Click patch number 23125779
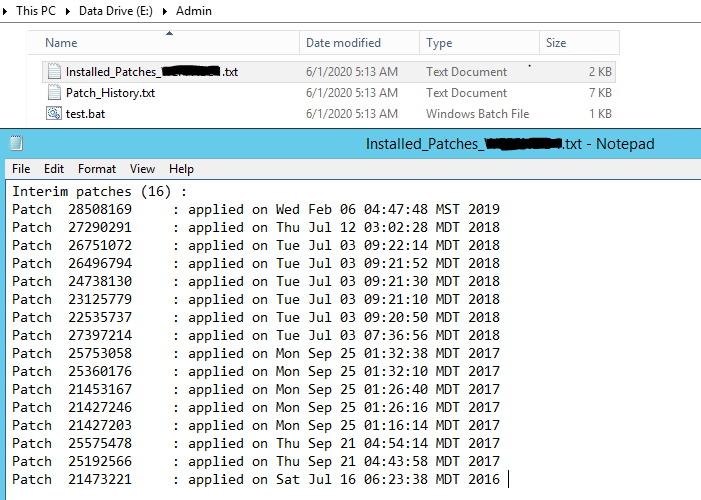The width and height of the screenshot is (701, 500). coord(100,299)
